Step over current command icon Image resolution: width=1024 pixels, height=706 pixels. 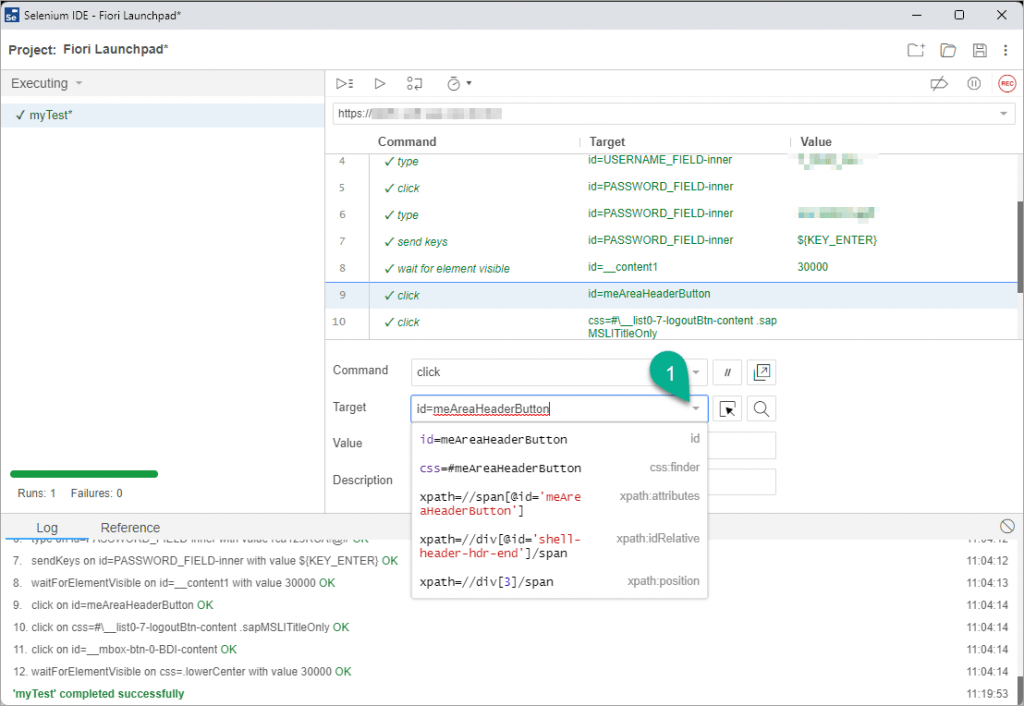coord(415,84)
